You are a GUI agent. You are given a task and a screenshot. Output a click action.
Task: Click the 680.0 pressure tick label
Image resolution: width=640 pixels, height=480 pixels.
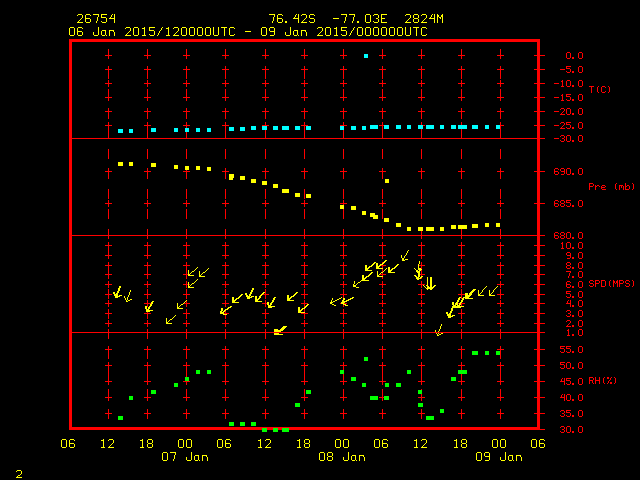pos(569,236)
